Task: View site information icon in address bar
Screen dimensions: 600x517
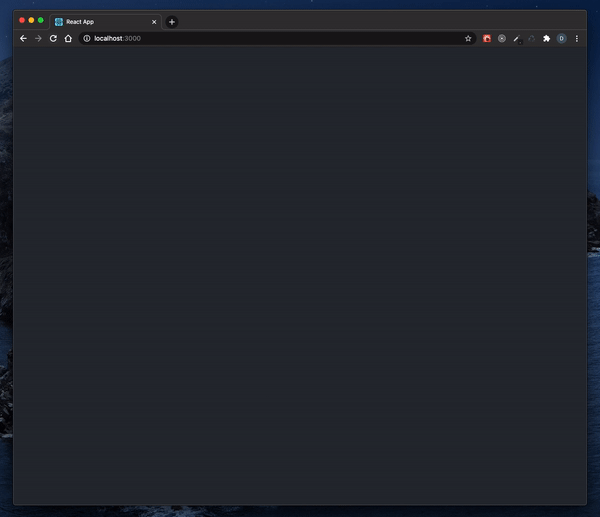Action: pos(87,38)
